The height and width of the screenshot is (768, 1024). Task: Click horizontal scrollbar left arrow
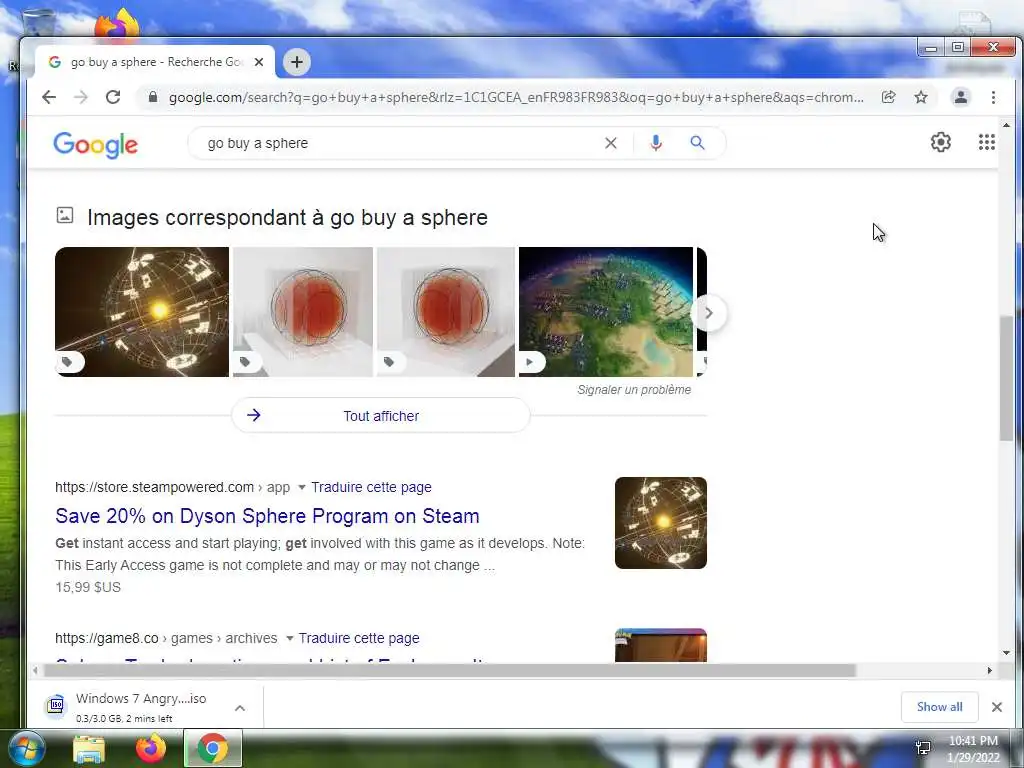pyautogui.click(x=35, y=670)
